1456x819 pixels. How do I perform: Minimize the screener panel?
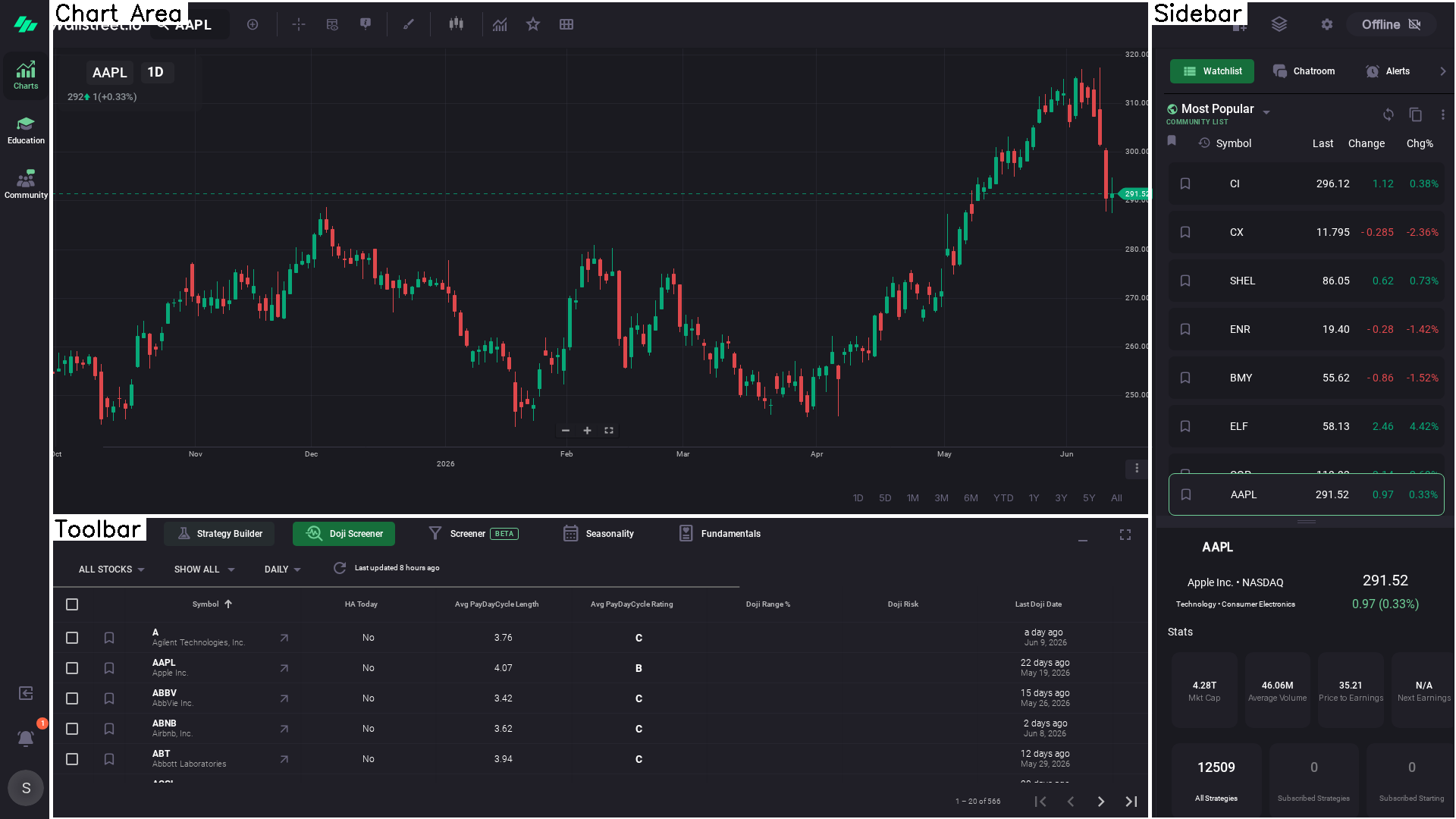click(1083, 540)
